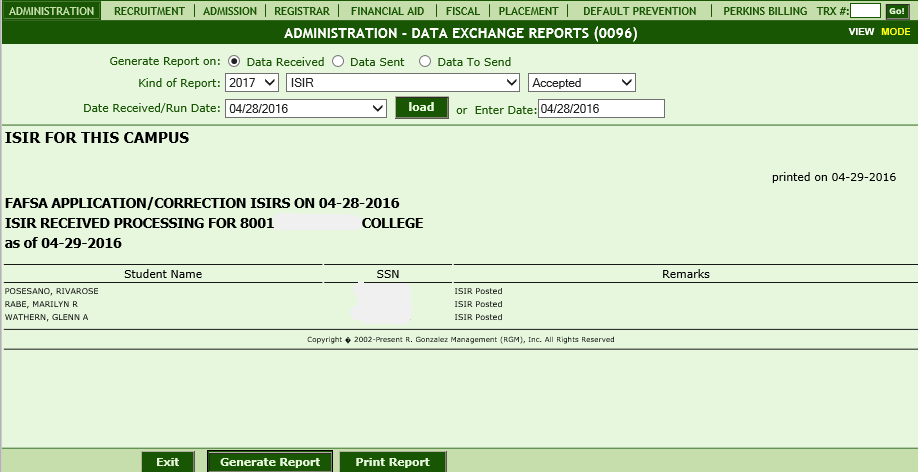Click the TRX # input box
The image size is (918, 472).
coord(865,11)
